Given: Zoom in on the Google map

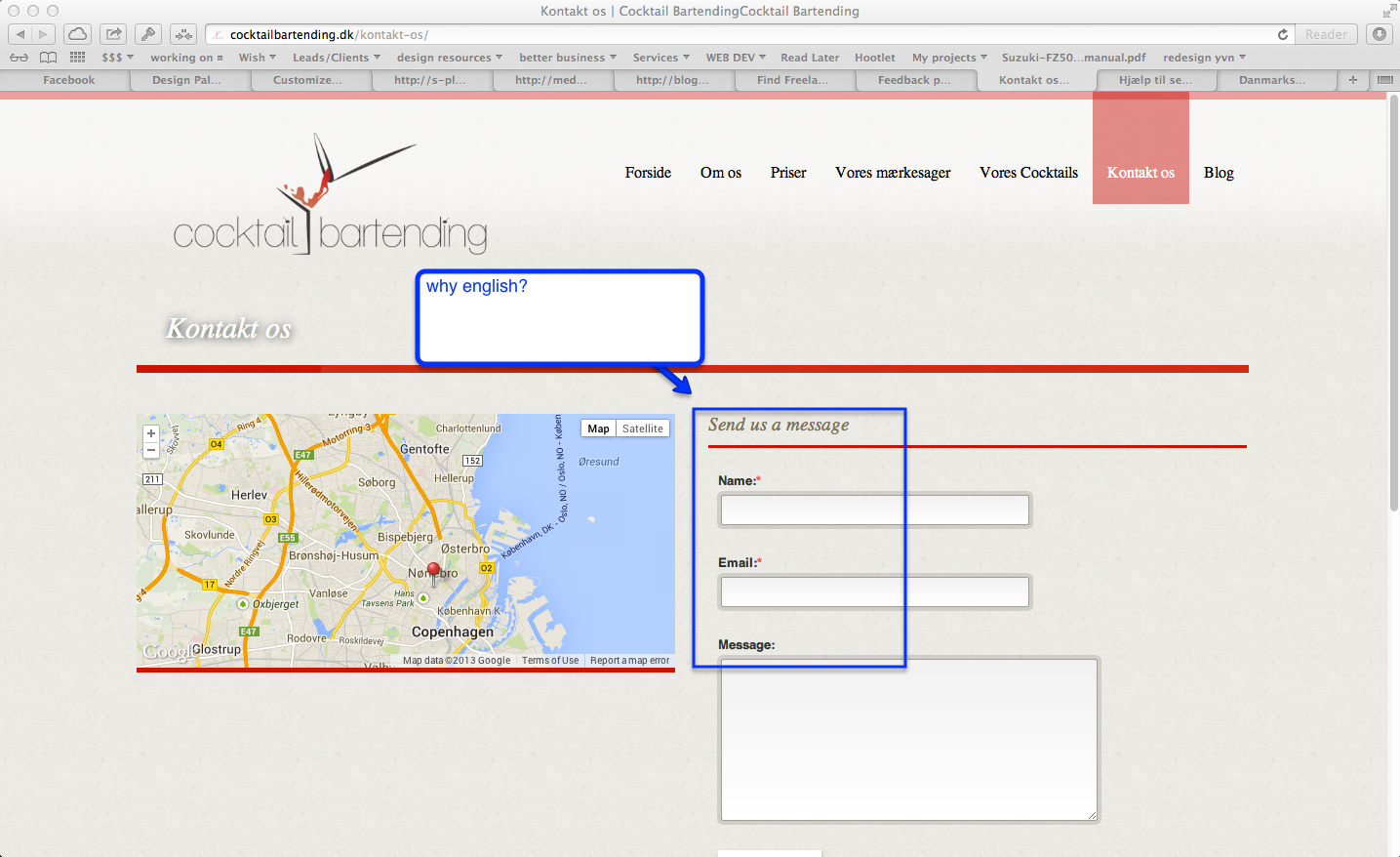Looking at the screenshot, I should click(x=151, y=433).
